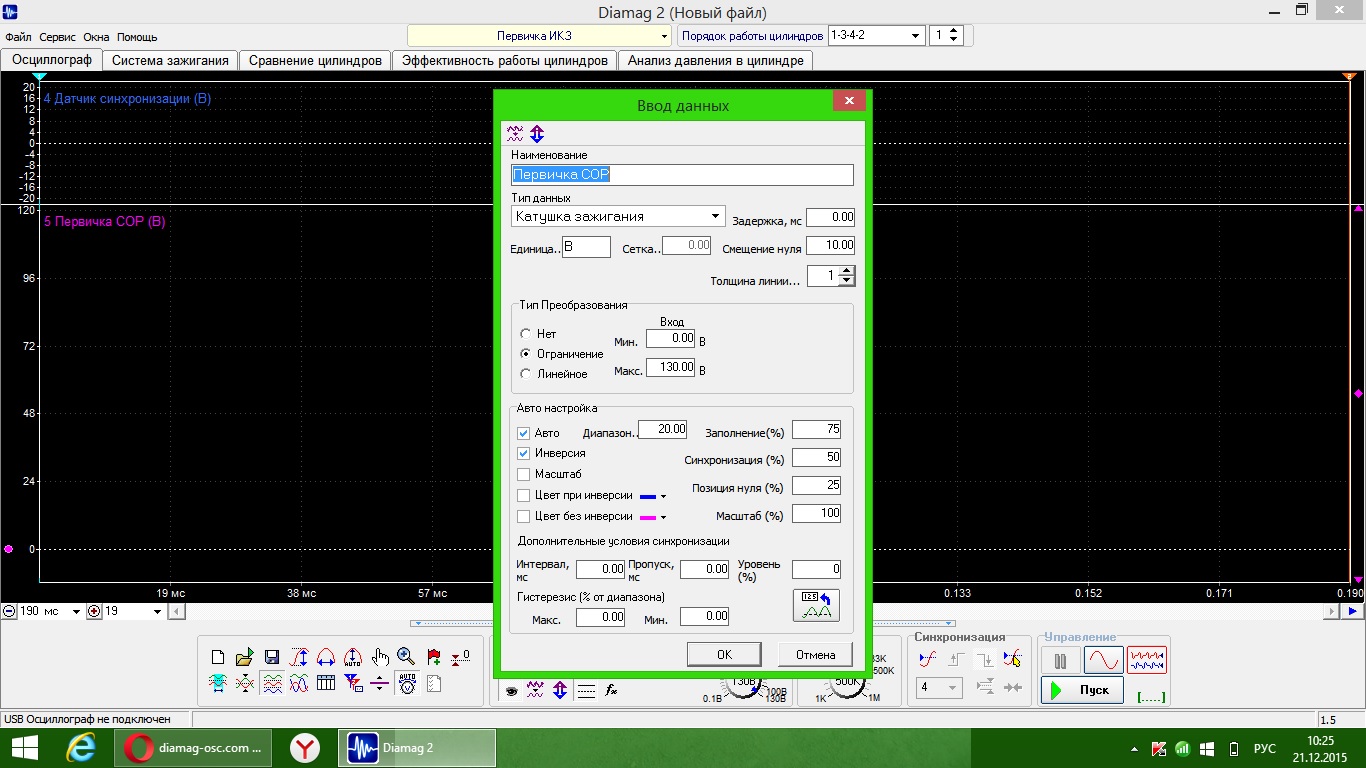The height and width of the screenshot is (768, 1366).
Task: Open file with the folder icon
Action: coord(244,657)
